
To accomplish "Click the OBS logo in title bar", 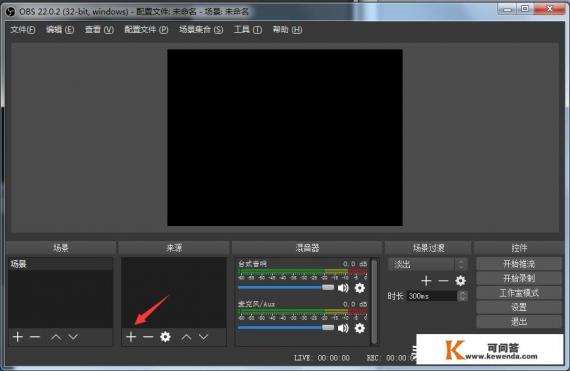I will [11, 12].
